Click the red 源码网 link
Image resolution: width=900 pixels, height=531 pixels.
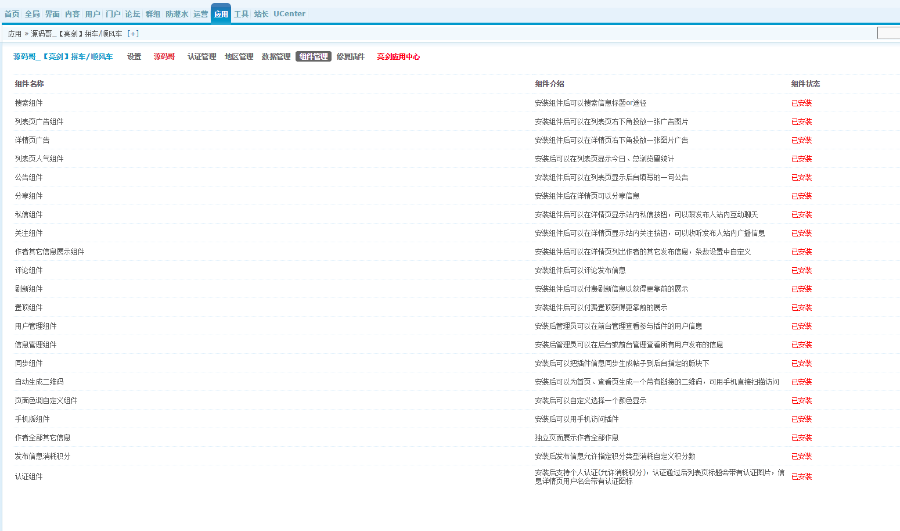[164, 57]
